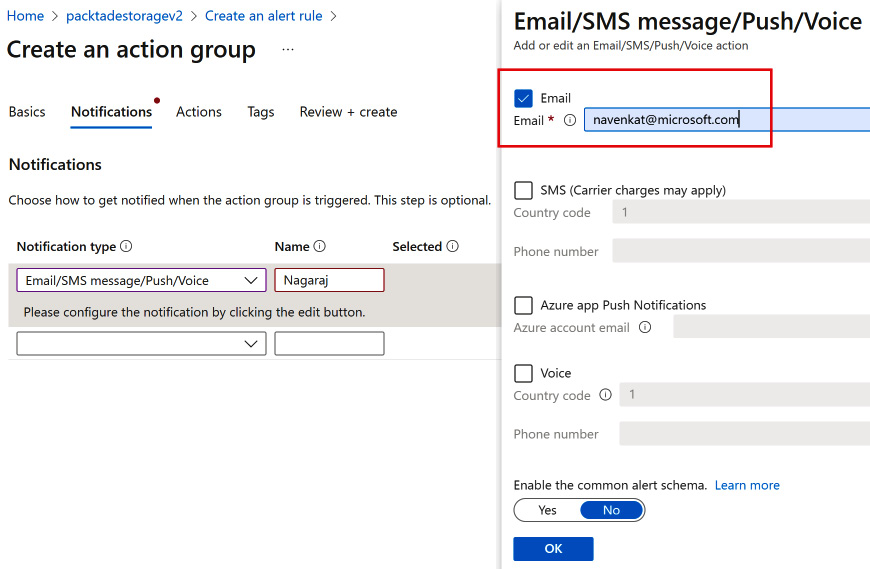Open the ellipsis menu beside page title

pyautogui.click(x=288, y=49)
